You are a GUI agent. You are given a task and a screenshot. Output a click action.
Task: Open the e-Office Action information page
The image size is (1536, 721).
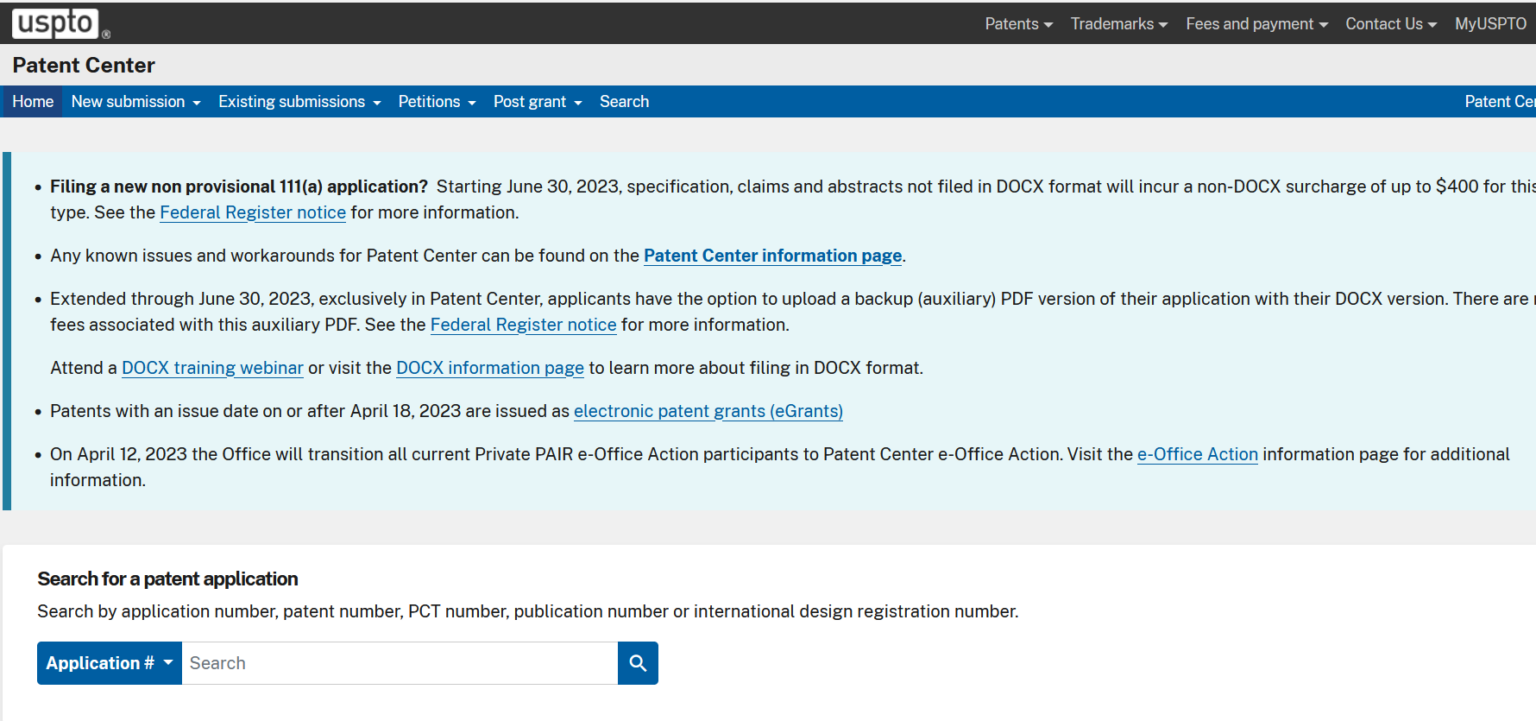(1197, 454)
